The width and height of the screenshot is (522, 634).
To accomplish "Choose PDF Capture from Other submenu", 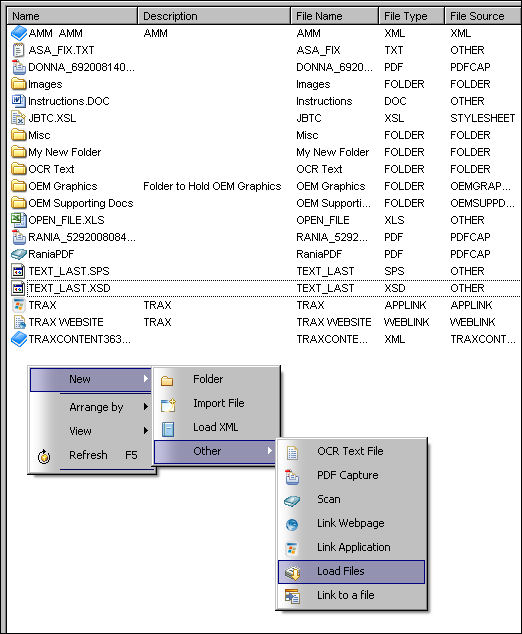I will pyautogui.click(x=351, y=475).
